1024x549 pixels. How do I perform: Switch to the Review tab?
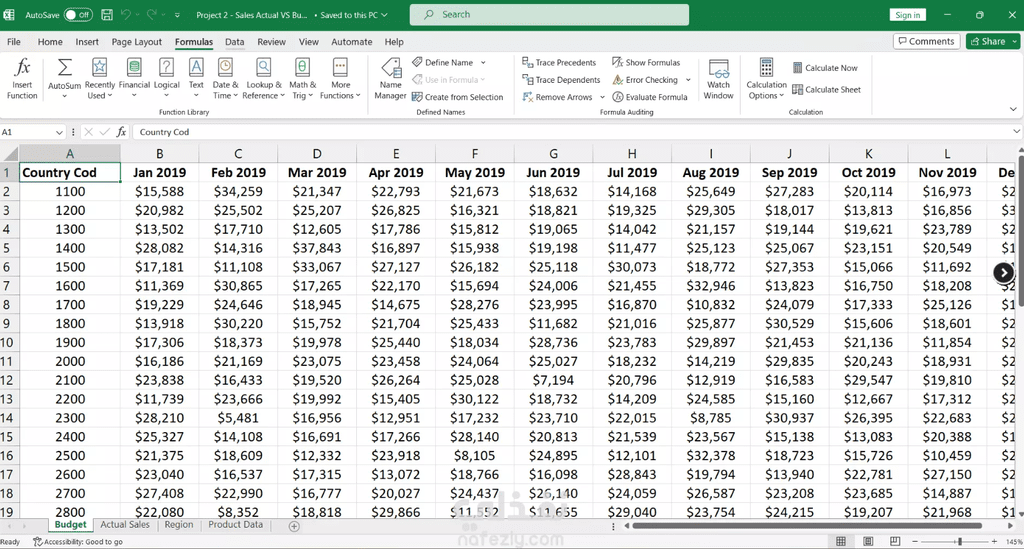[271, 42]
